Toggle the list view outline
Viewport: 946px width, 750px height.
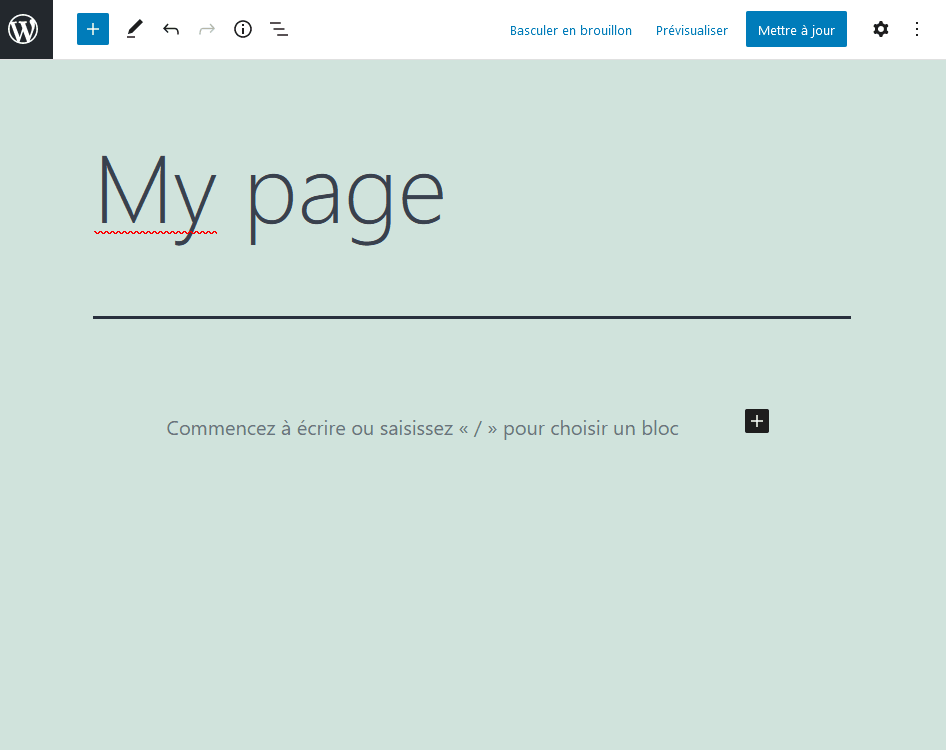click(x=279, y=29)
